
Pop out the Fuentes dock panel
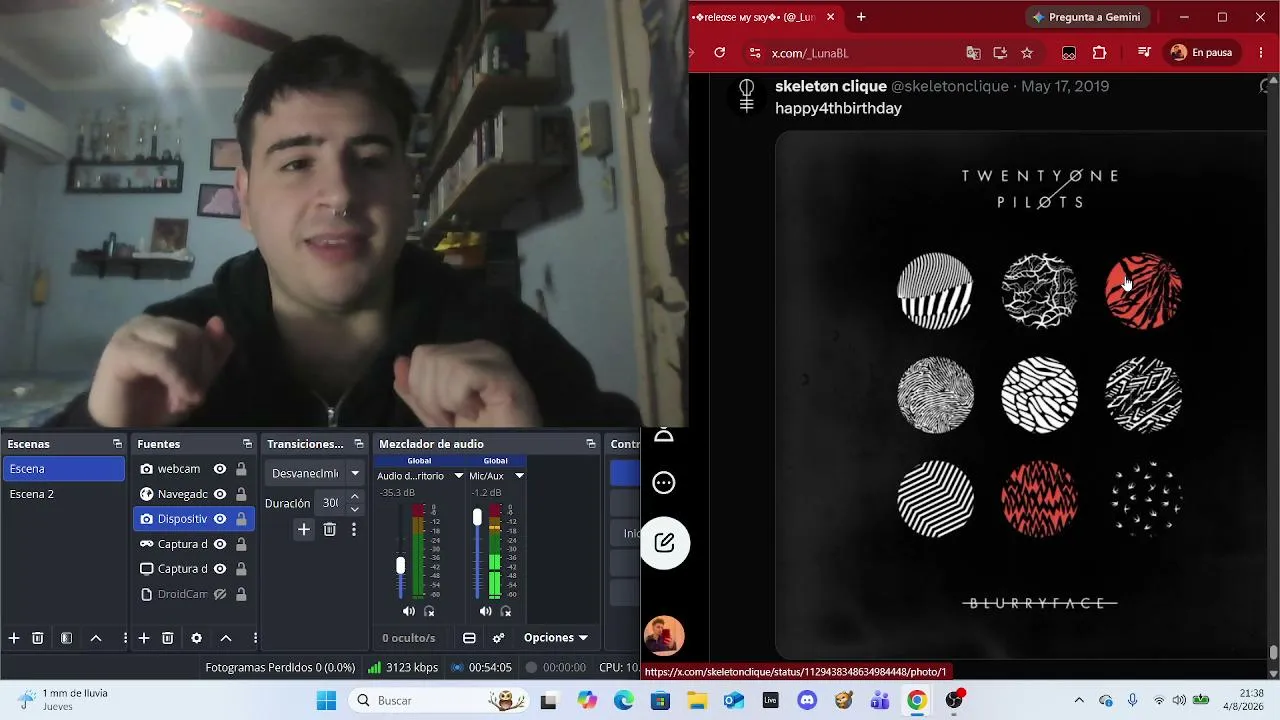click(247, 444)
